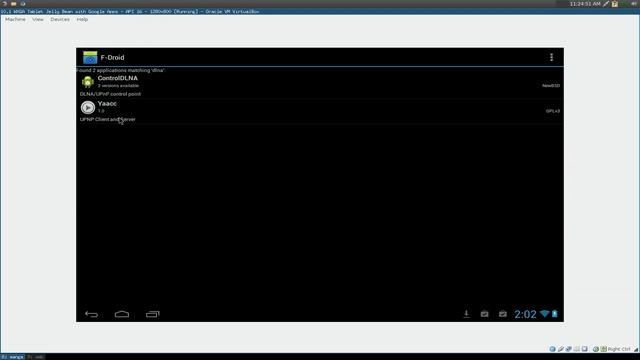640x360 pixels.
Task: Click VirtualBox mouse integration indicator
Action: [x=596, y=349]
